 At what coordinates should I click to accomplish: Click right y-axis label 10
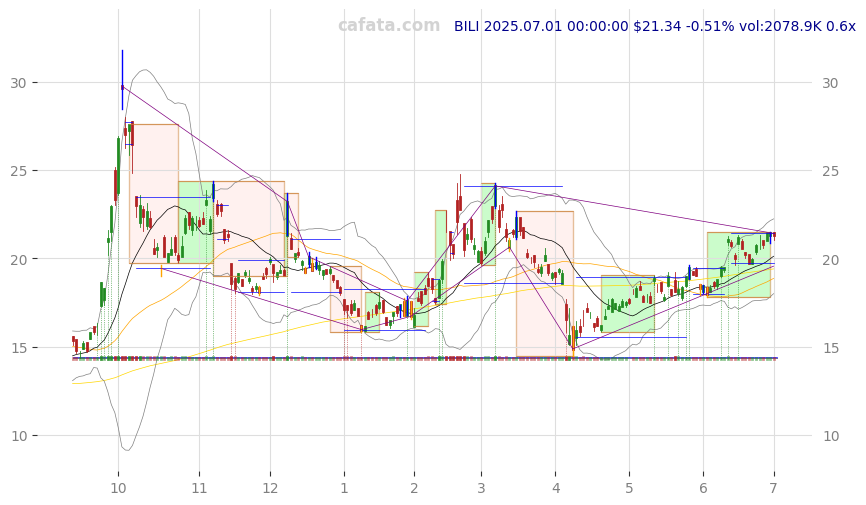coord(830,436)
